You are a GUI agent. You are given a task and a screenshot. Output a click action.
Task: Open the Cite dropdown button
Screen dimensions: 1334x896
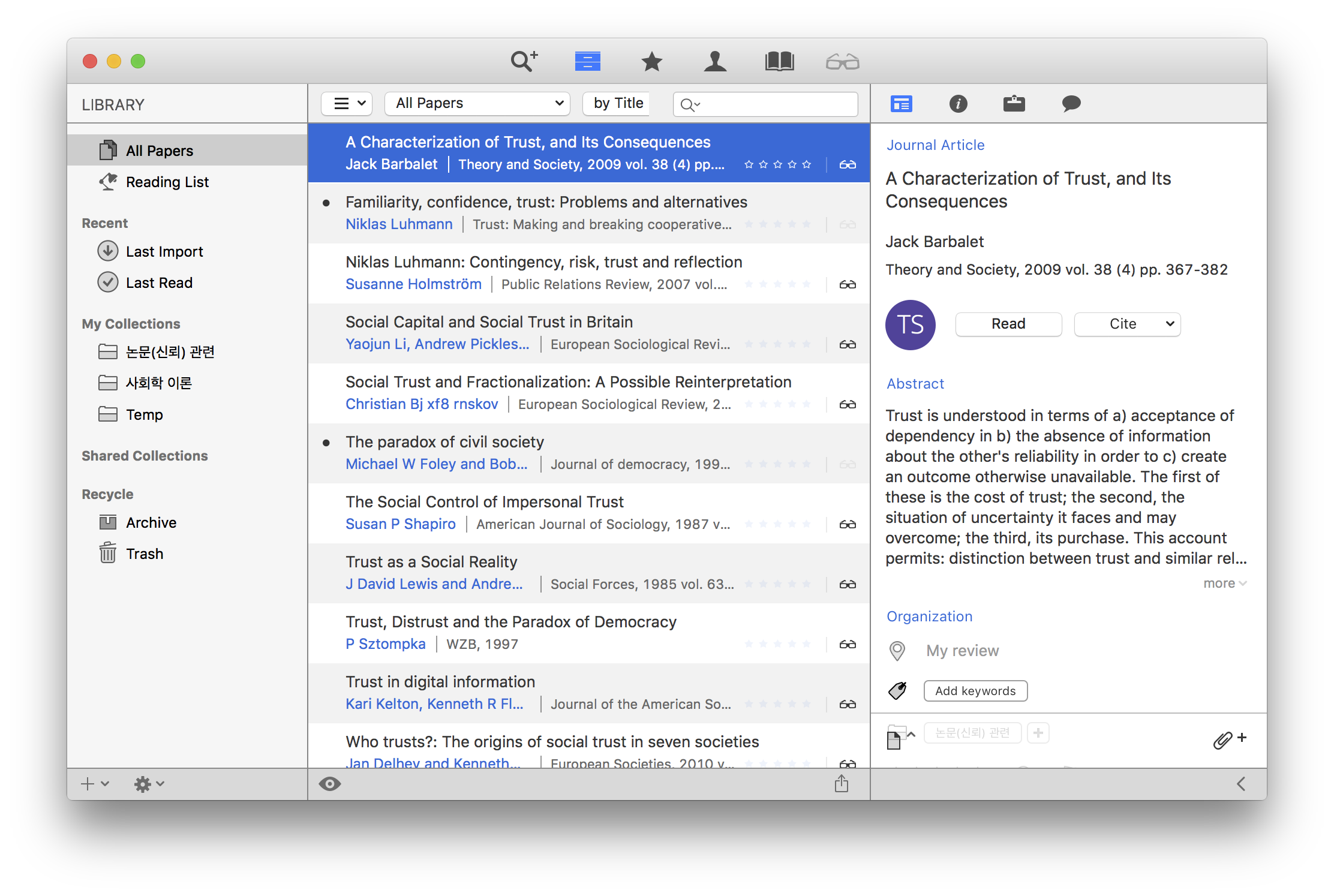pyautogui.click(x=1127, y=324)
